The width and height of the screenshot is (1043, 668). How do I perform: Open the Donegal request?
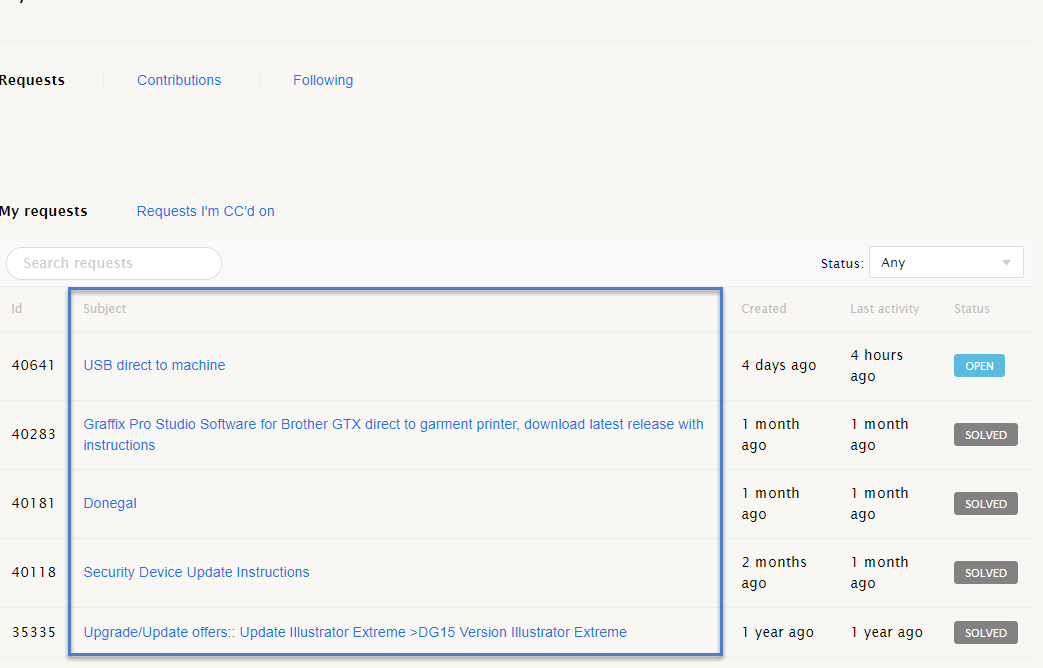coord(110,504)
